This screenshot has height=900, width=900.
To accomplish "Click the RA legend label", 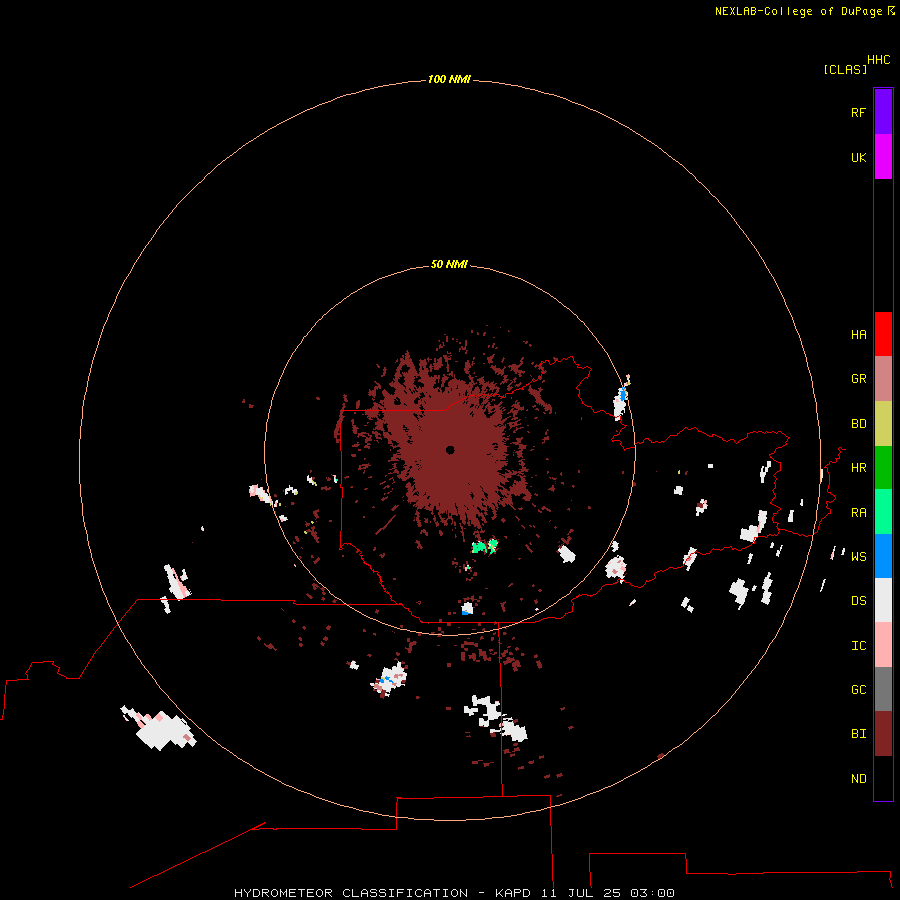I will (x=858, y=513).
